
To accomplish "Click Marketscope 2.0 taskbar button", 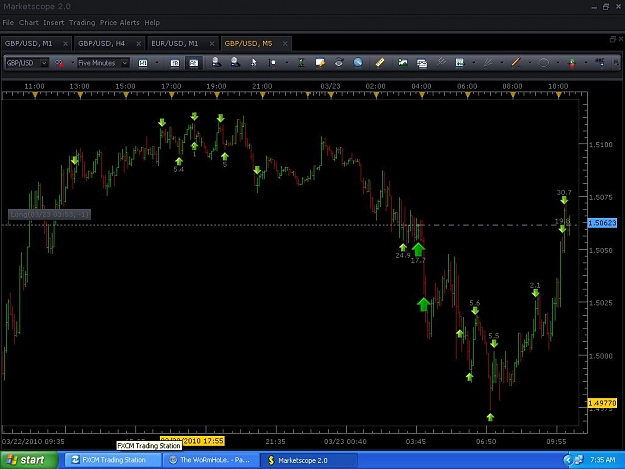I will click(309, 461).
